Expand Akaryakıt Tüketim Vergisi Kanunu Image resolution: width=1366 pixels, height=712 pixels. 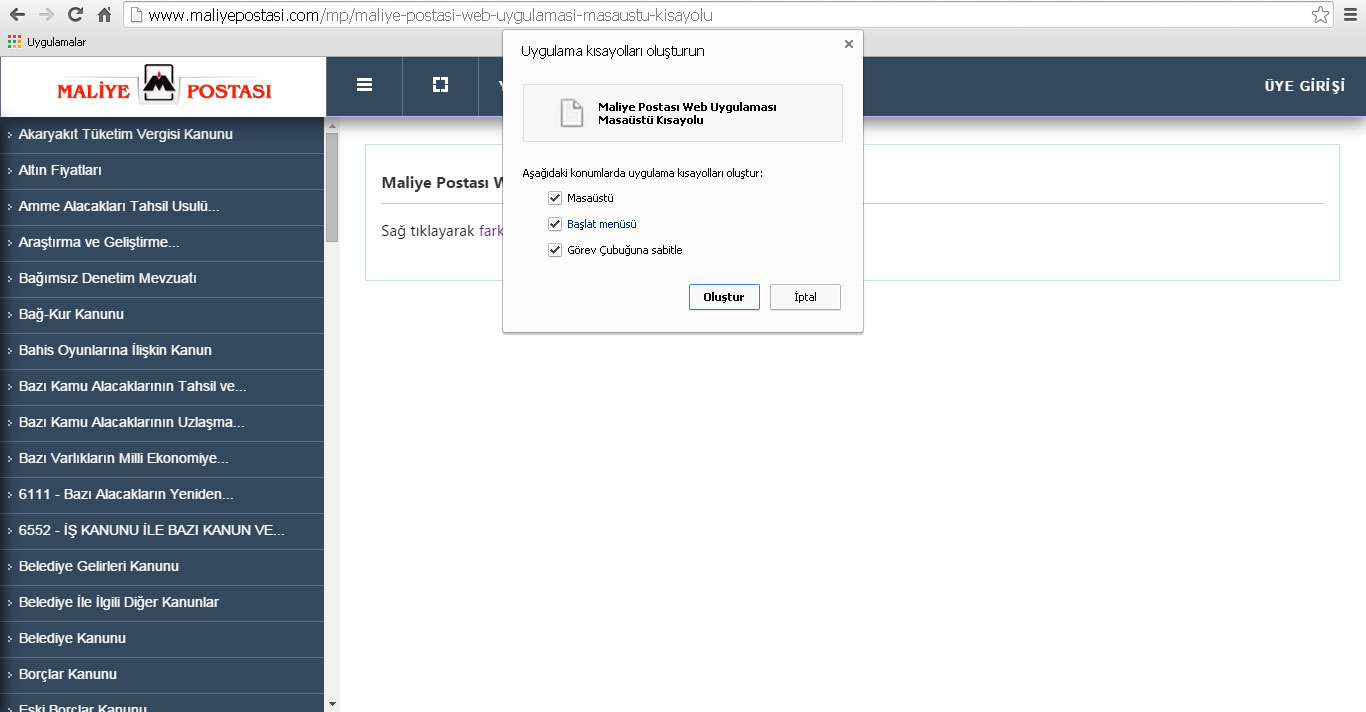162,134
